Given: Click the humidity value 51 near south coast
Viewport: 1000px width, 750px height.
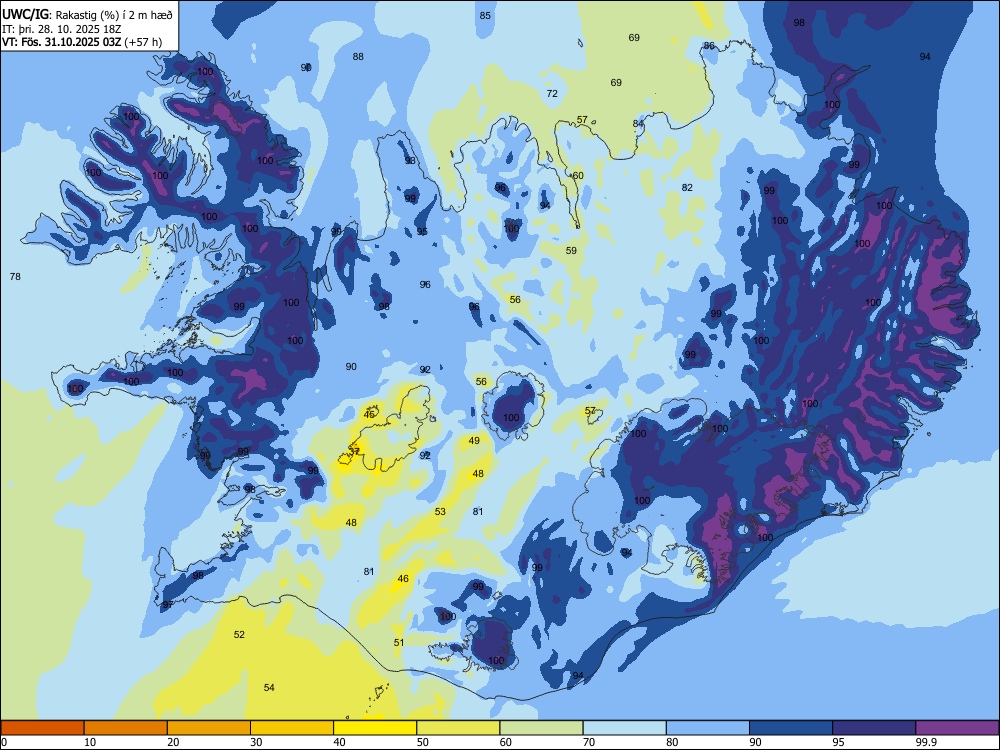Looking at the screenshot, I should click(x=399, y=642).
